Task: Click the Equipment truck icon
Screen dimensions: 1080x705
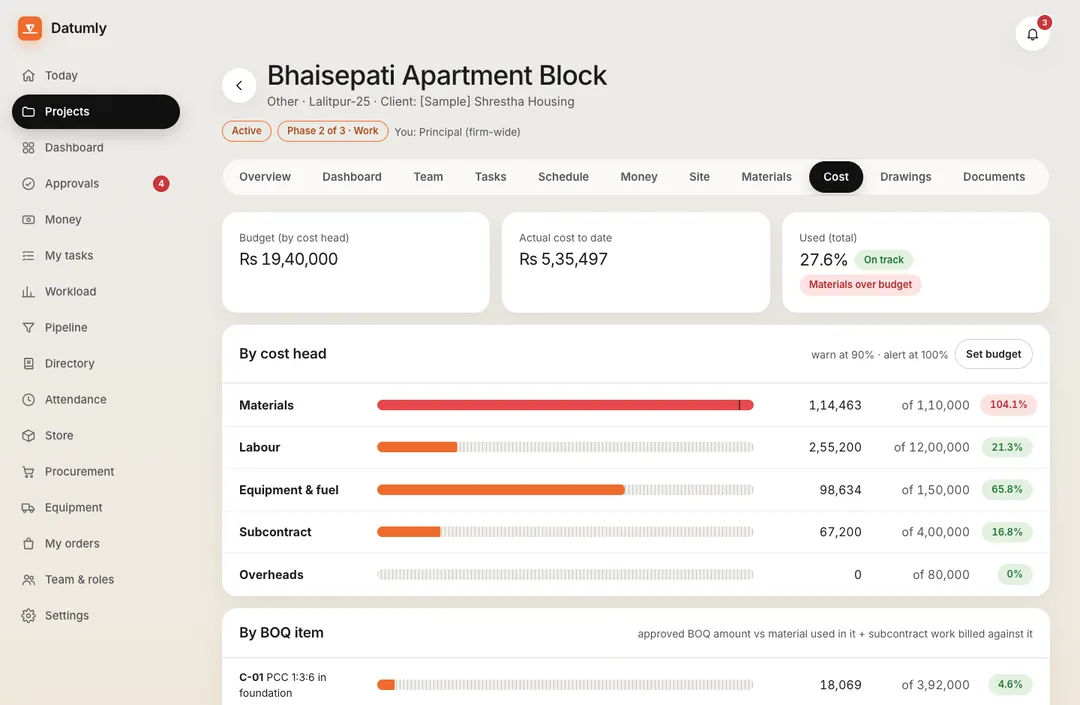Action: 28,507
